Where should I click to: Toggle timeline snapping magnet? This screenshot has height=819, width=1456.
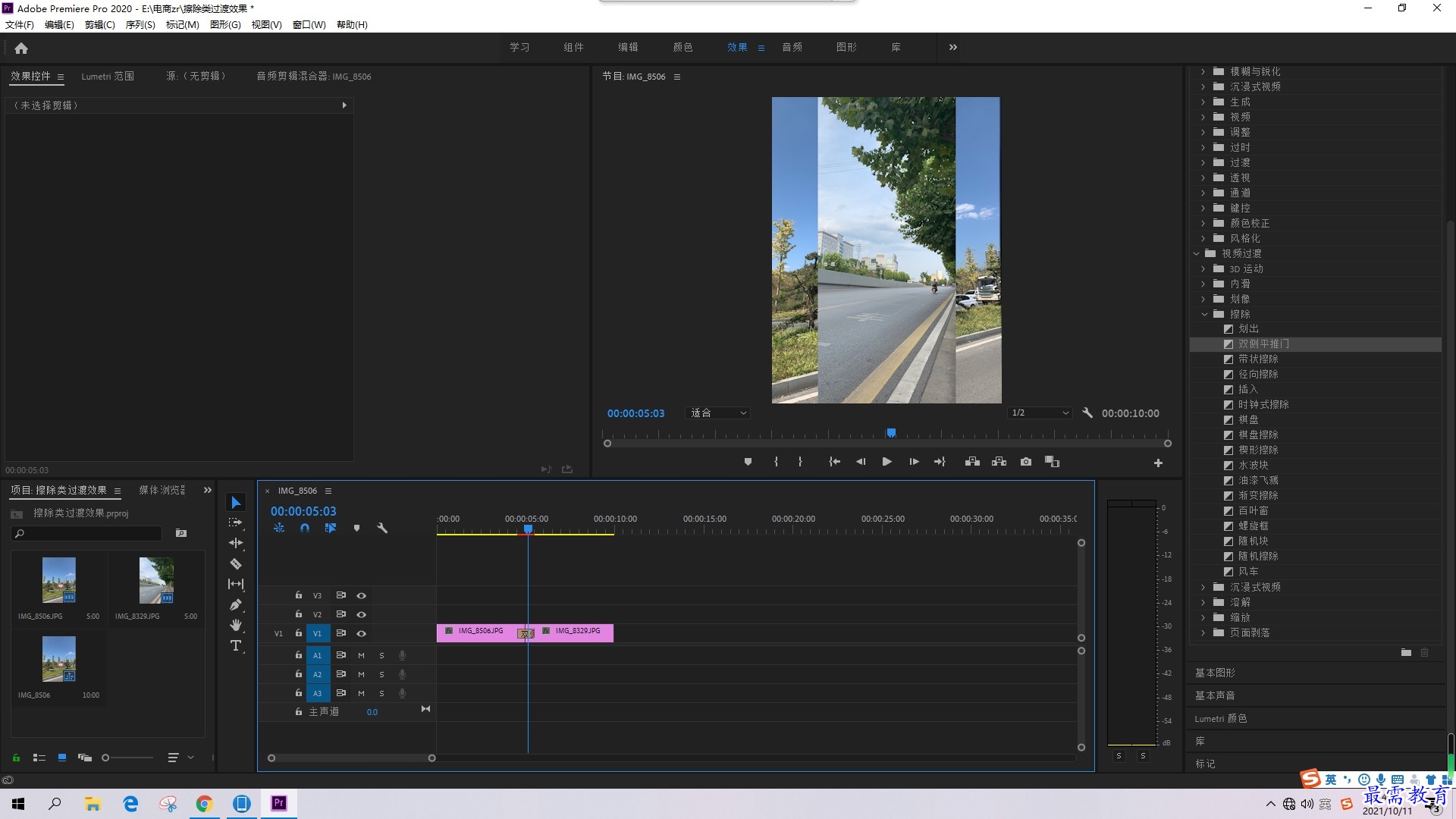tap(305, 528)
